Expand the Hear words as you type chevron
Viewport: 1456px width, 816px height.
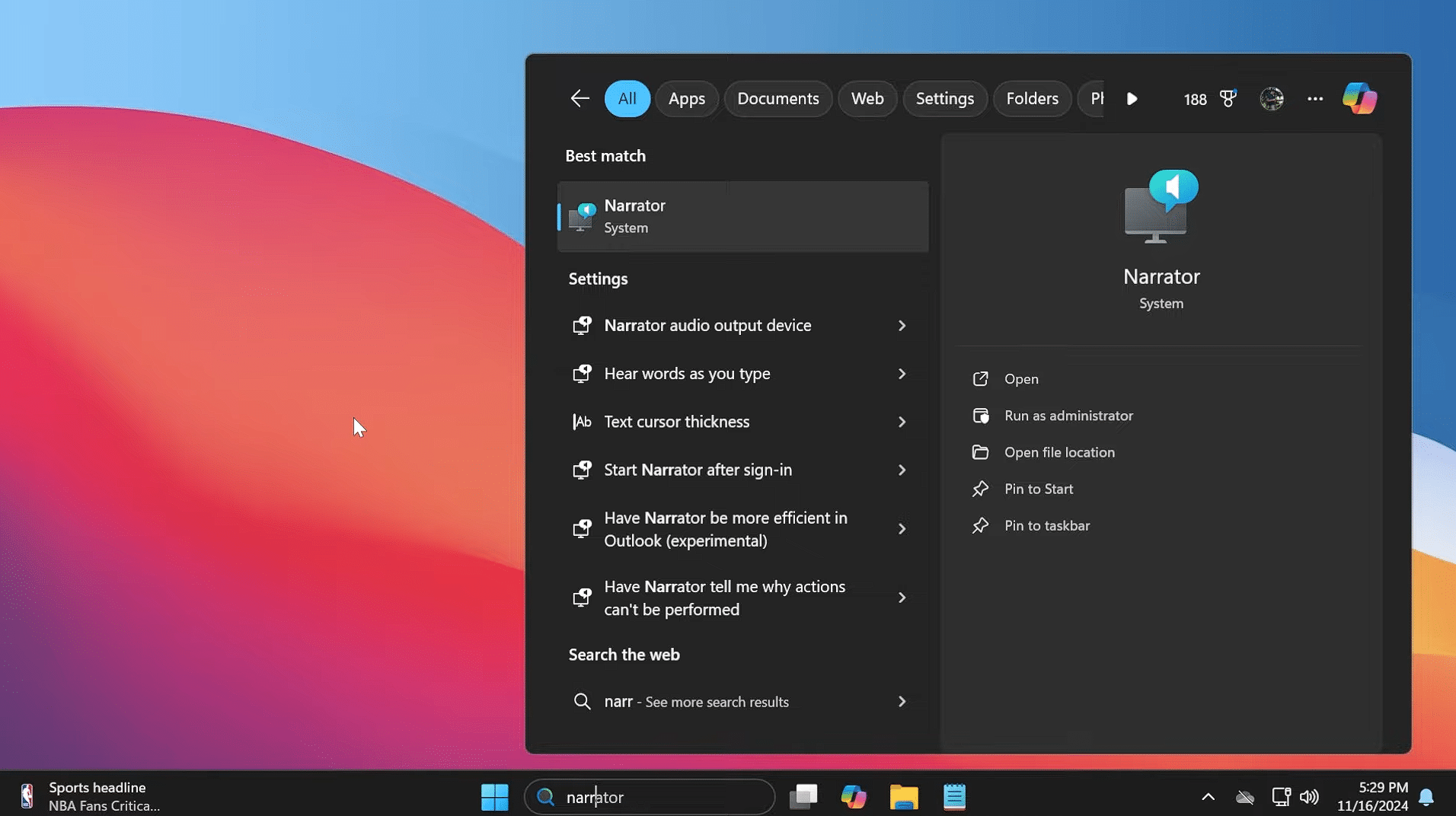pos(902,374)
